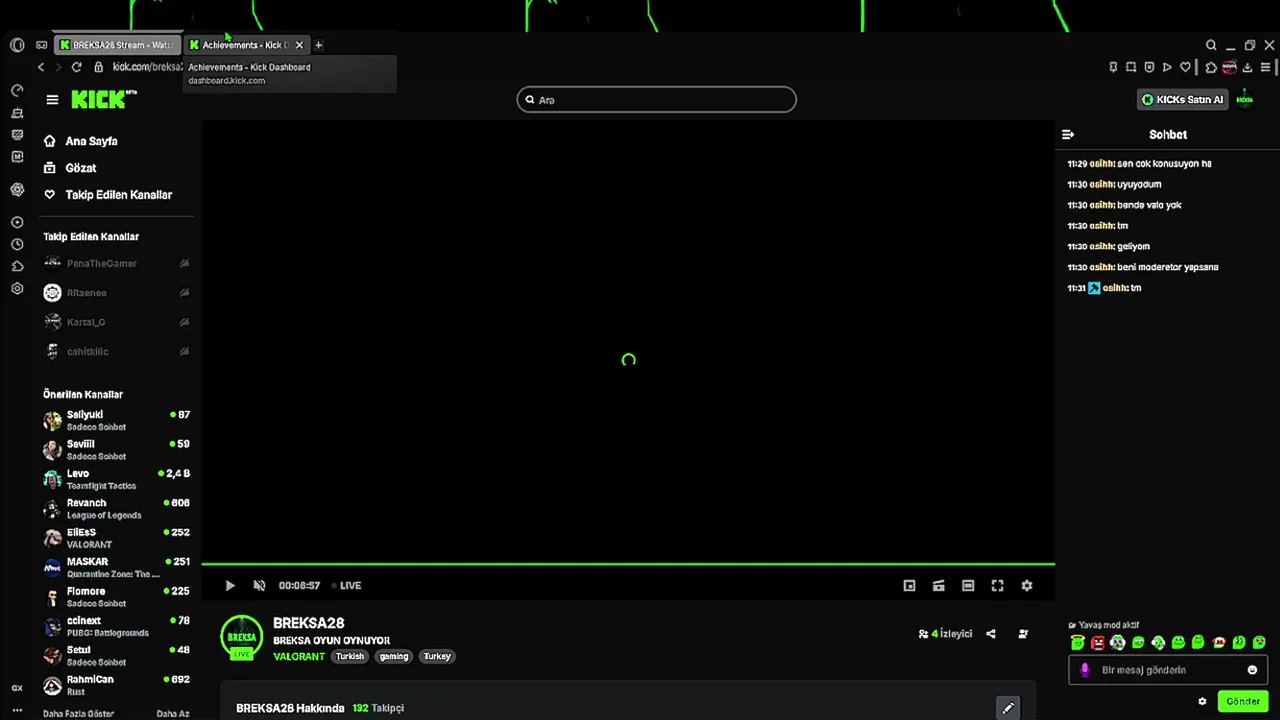
Task: Open GX Control speedometer in sidebar
Action: click(x=17, y=90)
